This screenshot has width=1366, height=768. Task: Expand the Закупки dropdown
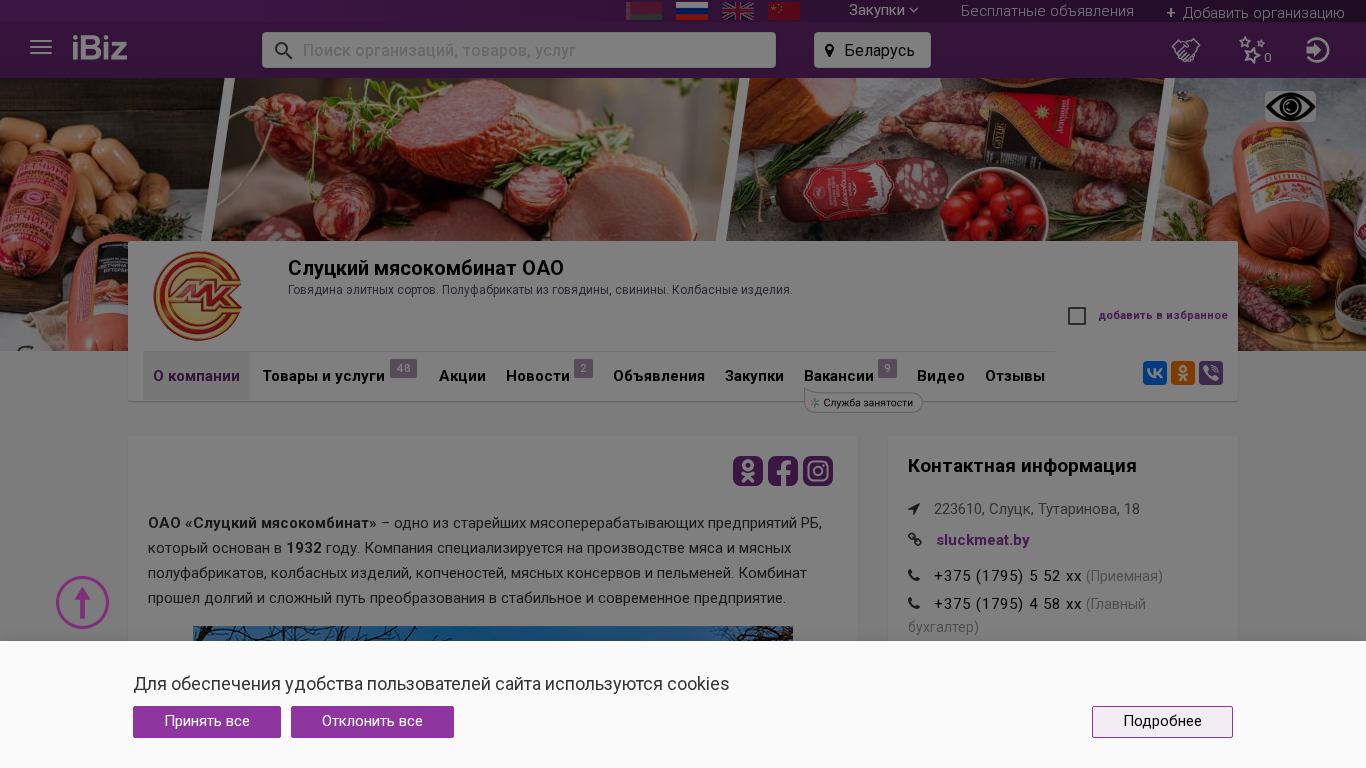[x=883, y=10]
